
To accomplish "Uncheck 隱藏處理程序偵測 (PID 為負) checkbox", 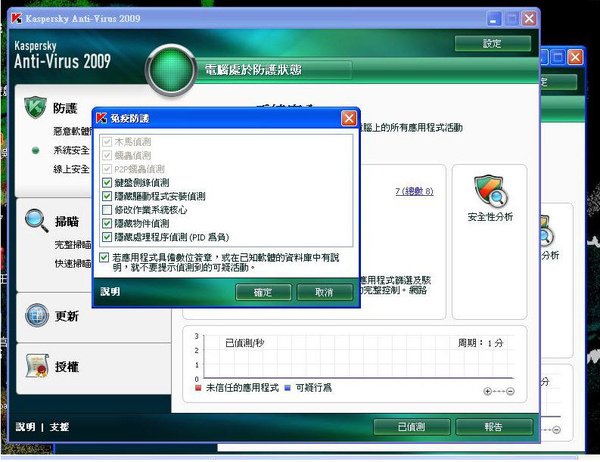I will tap(107, 237).
